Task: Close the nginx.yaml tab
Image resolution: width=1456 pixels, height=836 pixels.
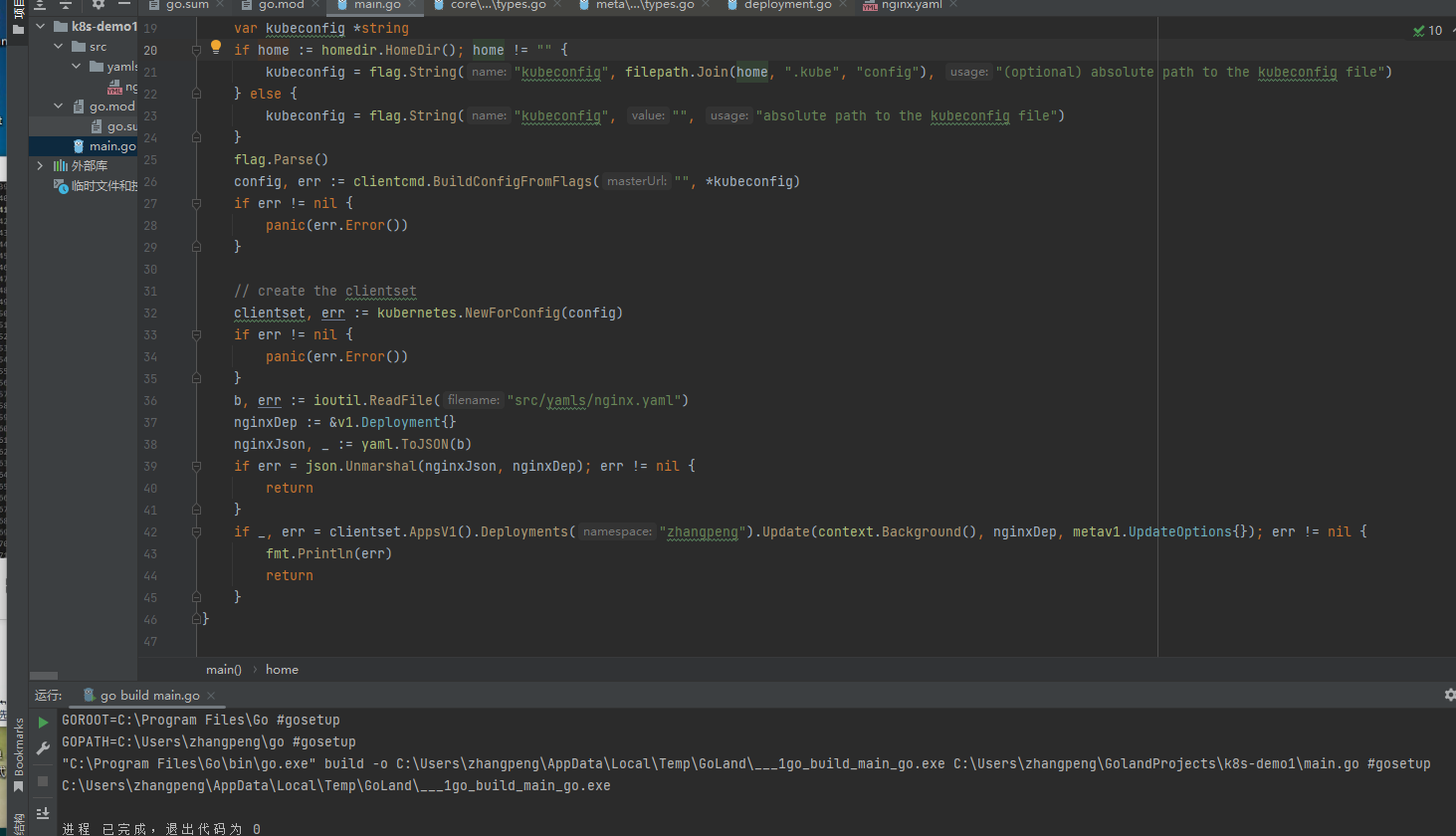Action: coord(953,5)
